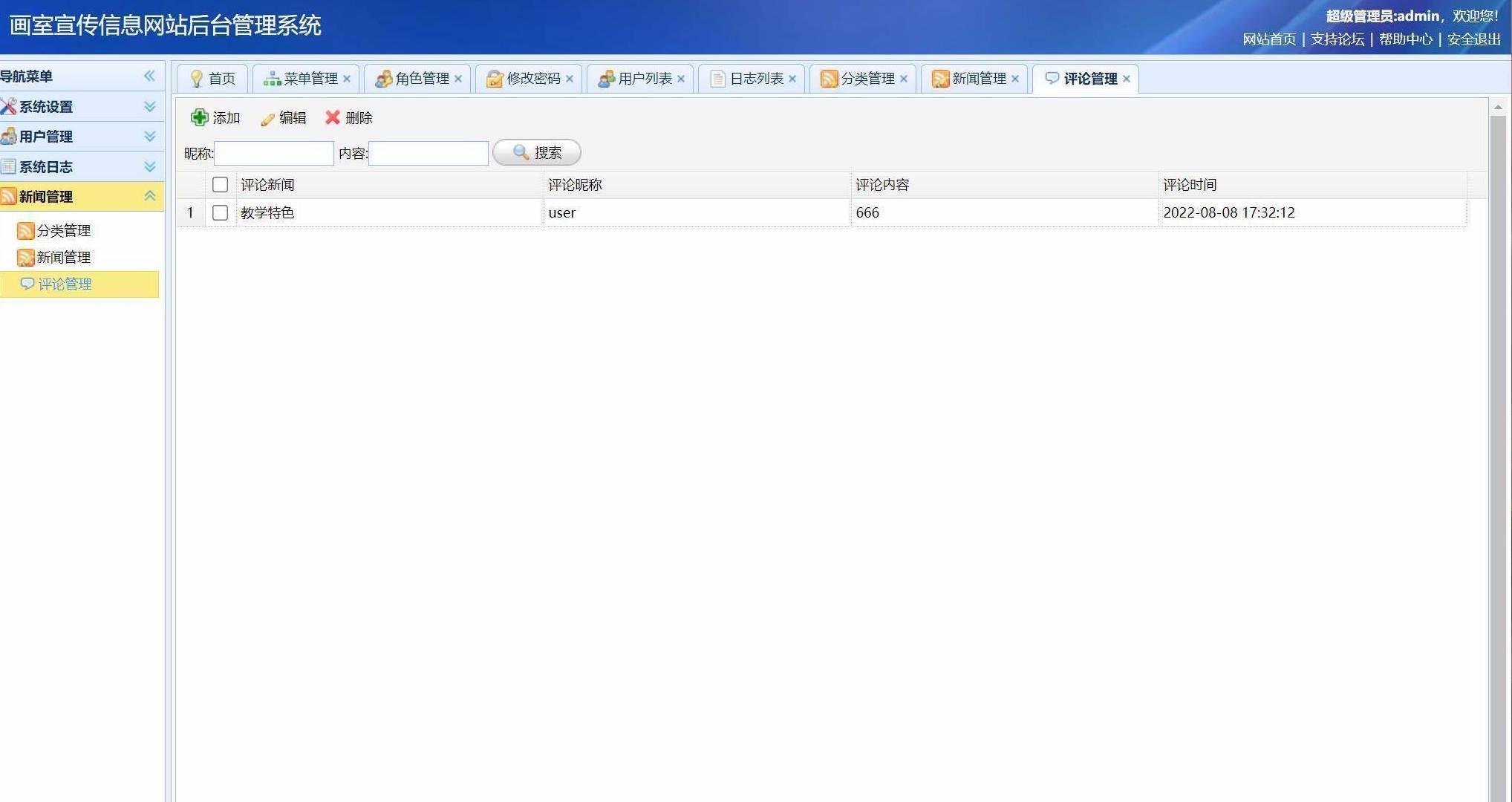Image resolution: width=1512 pixels, height=802 pixels.
Task: Expand the 系统设置 accordion panel
Action: pos(149,107)
